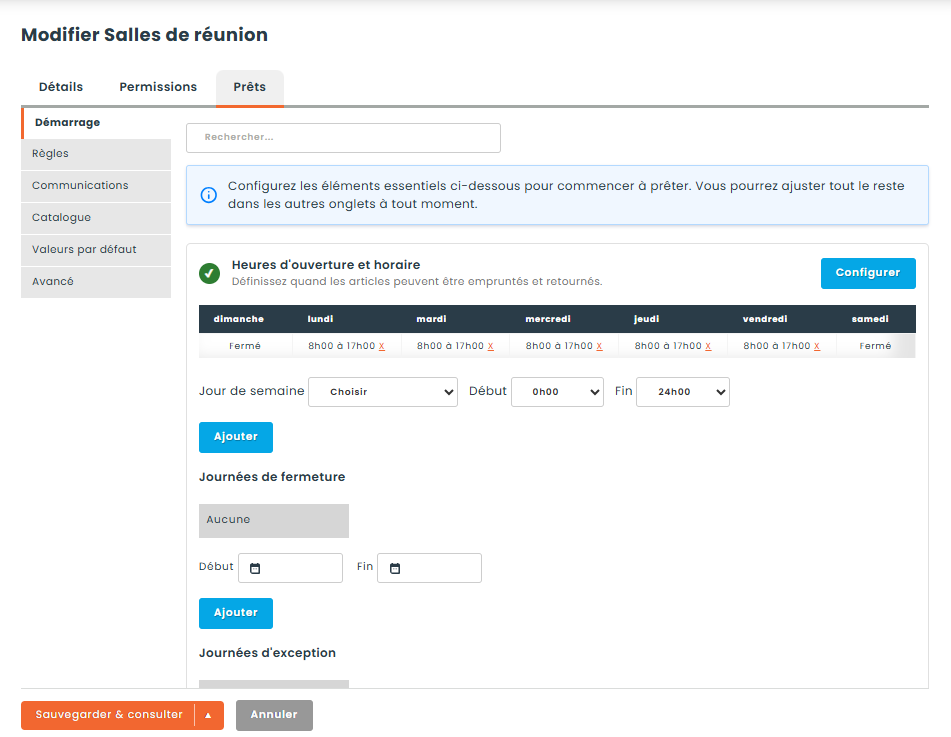Image resolution: width=951 pixels, height=737 pixels.
Task: Open the Jour de semaine dropdown
Action: (x=383, y=392)
